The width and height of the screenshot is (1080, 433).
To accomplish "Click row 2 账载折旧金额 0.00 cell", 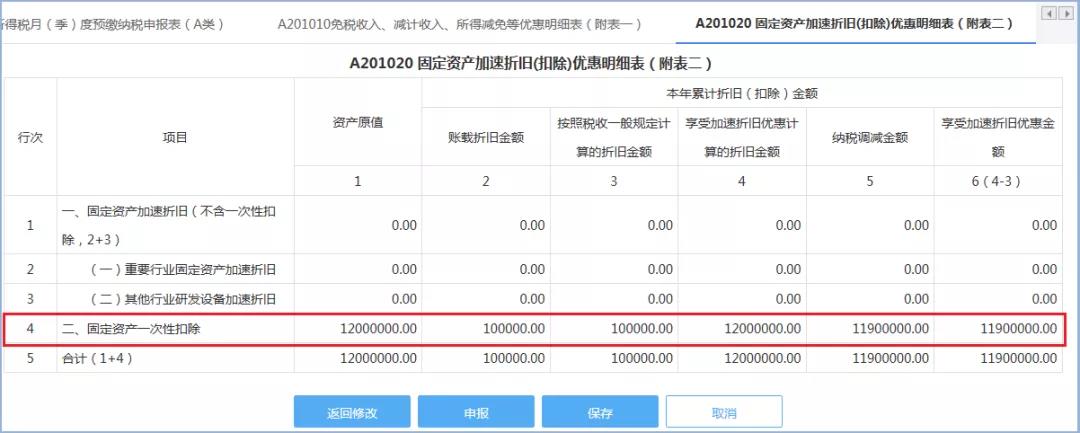I will click(x=486, y=269).
